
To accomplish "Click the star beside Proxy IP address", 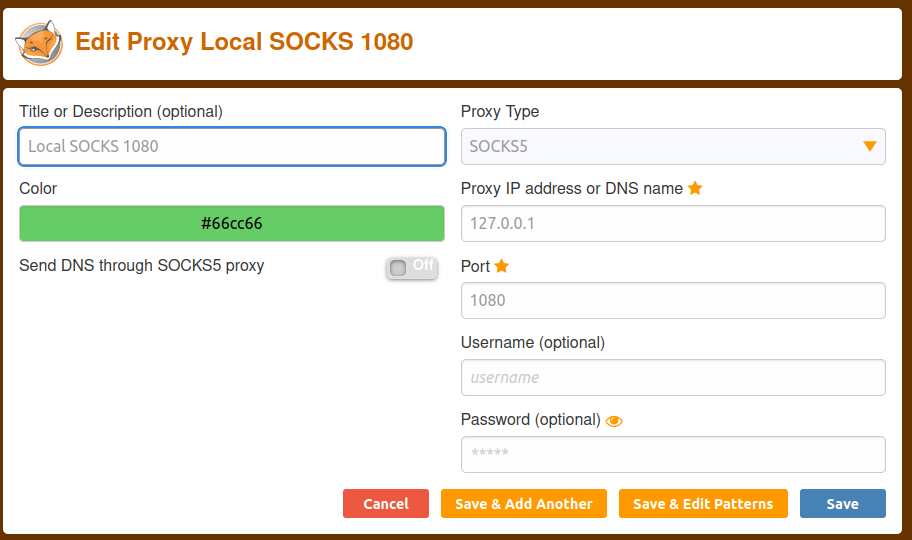I will (695, 188).
